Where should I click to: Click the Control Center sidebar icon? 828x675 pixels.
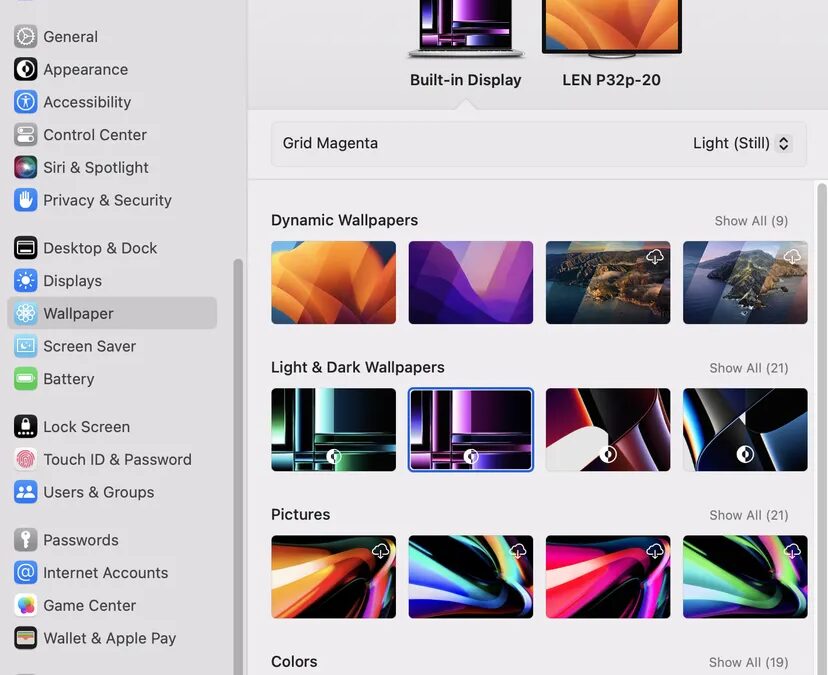coord(26,135)
